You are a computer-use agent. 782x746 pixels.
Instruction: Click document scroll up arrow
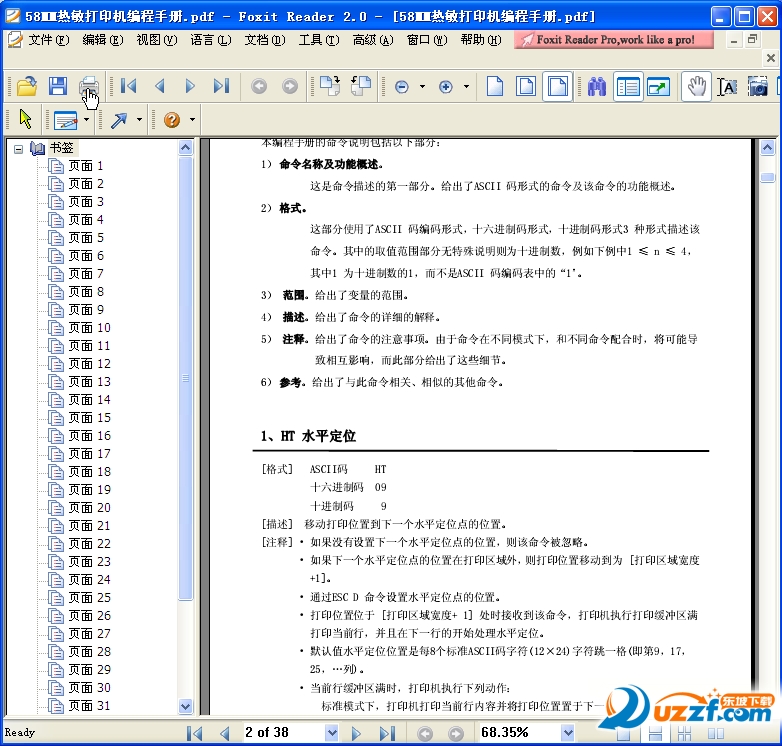768,148
